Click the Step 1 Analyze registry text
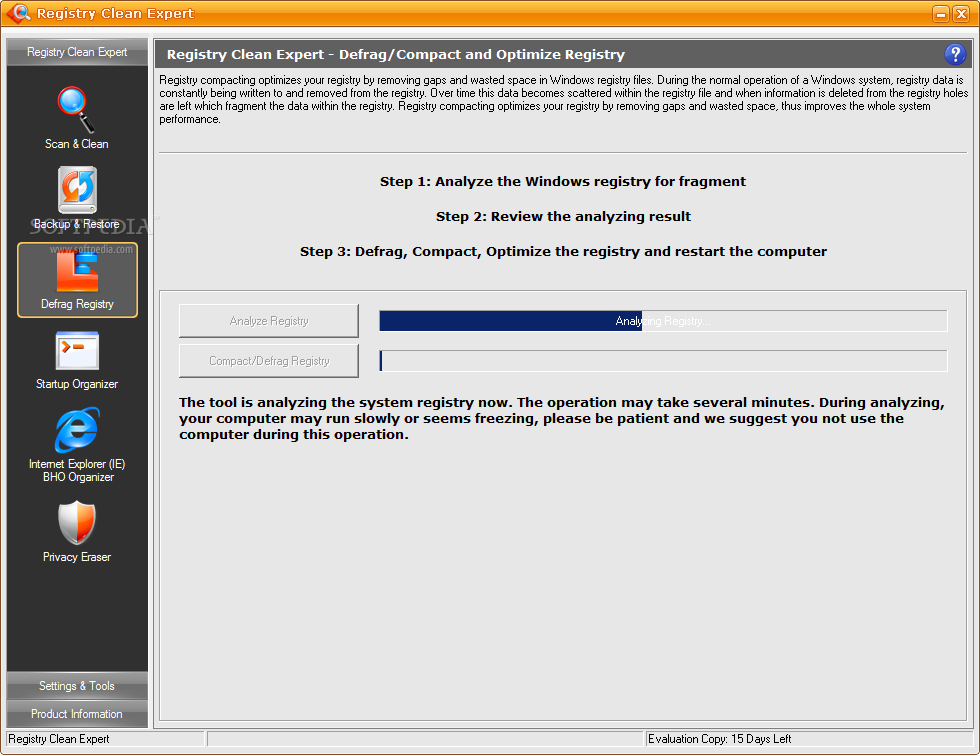Image resolution: width=980 pixels, height=755 pixels. point(562,181)
